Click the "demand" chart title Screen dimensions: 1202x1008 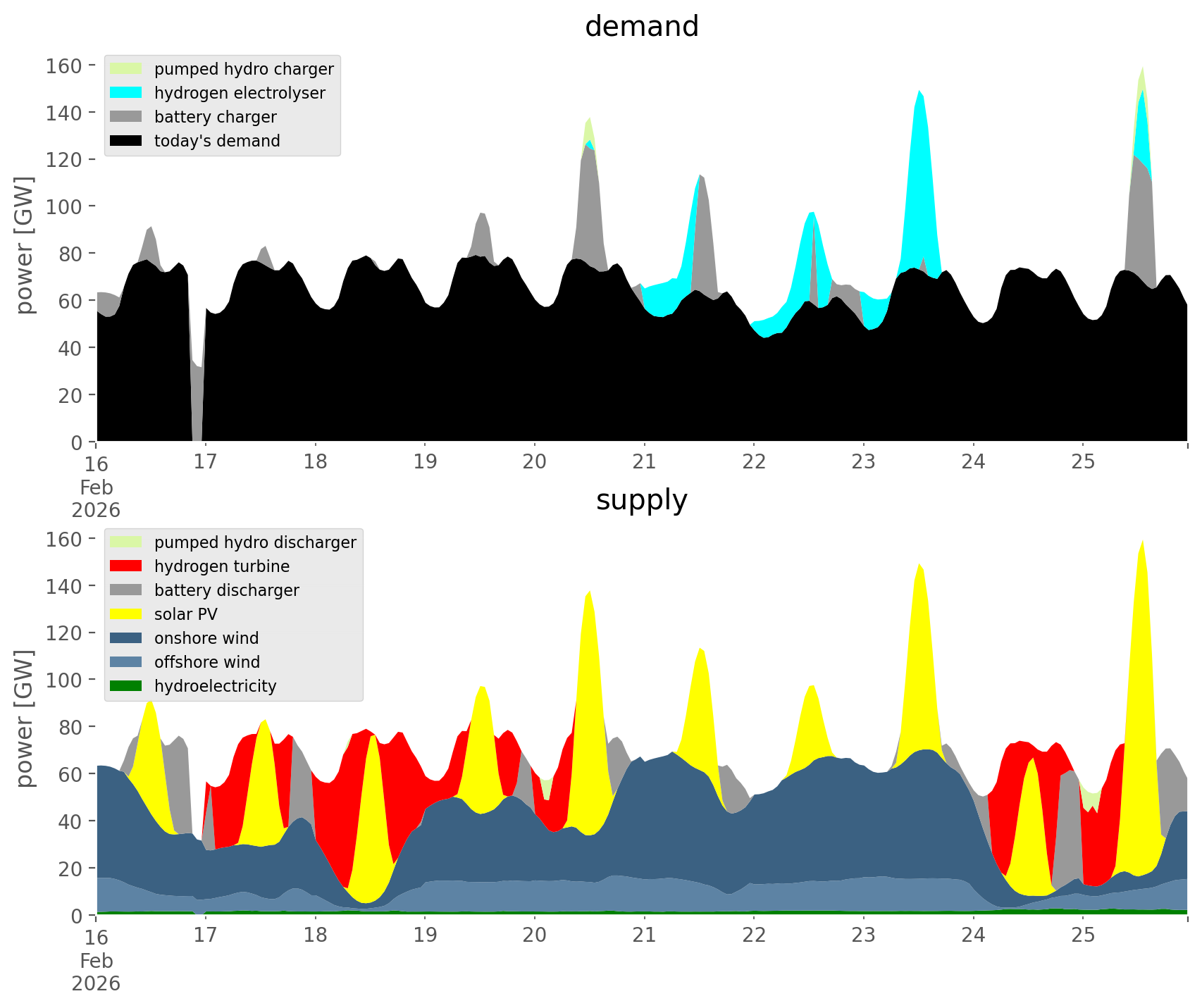tap(641, 27)
